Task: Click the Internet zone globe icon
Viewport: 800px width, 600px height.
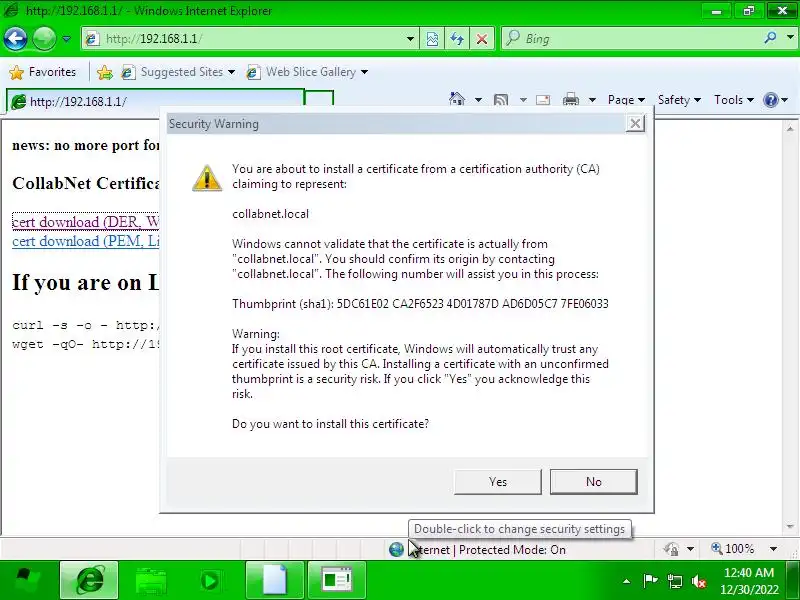Action: (396, 549)
